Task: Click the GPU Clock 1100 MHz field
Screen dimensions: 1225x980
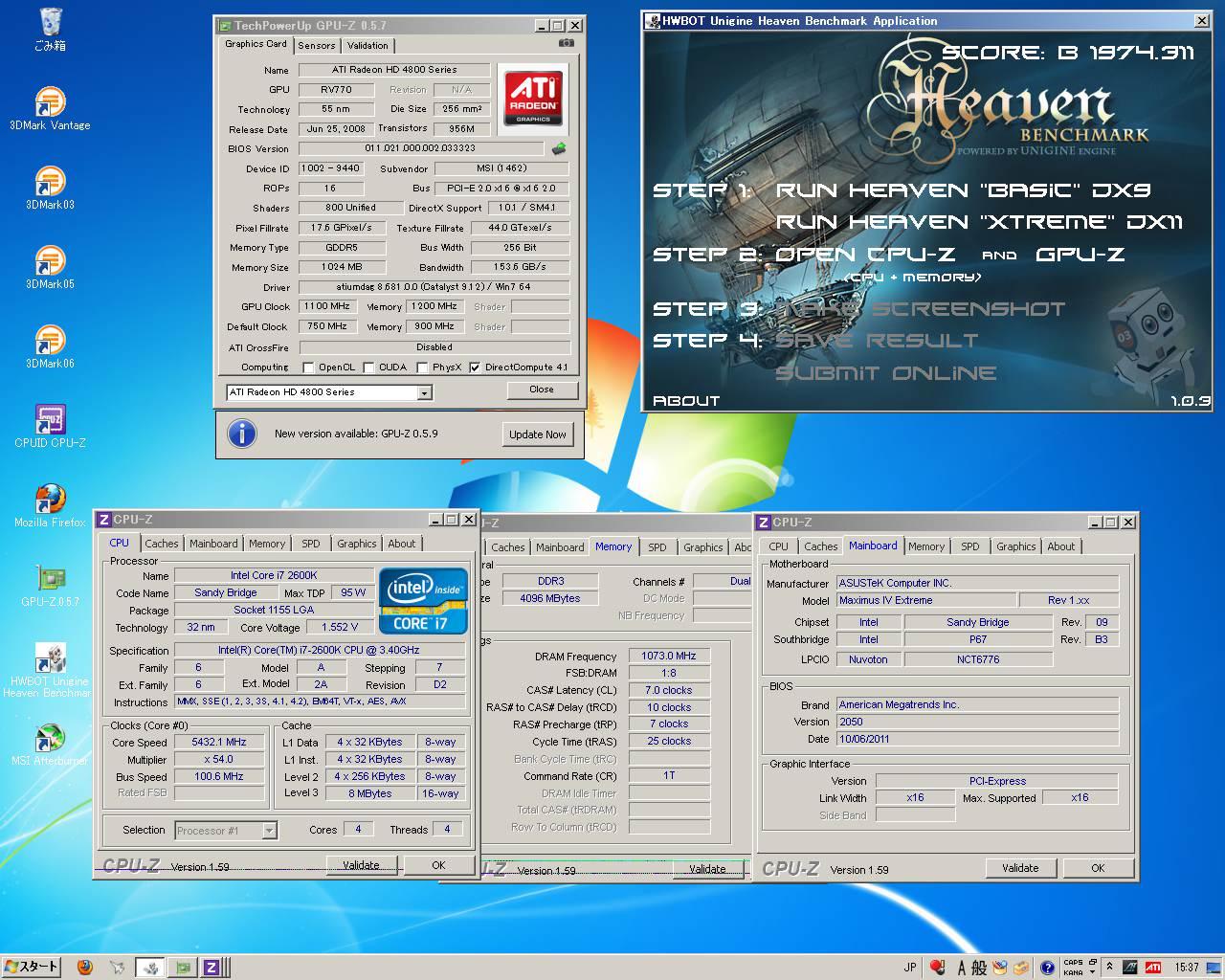Action: click(x=327, y=307)
